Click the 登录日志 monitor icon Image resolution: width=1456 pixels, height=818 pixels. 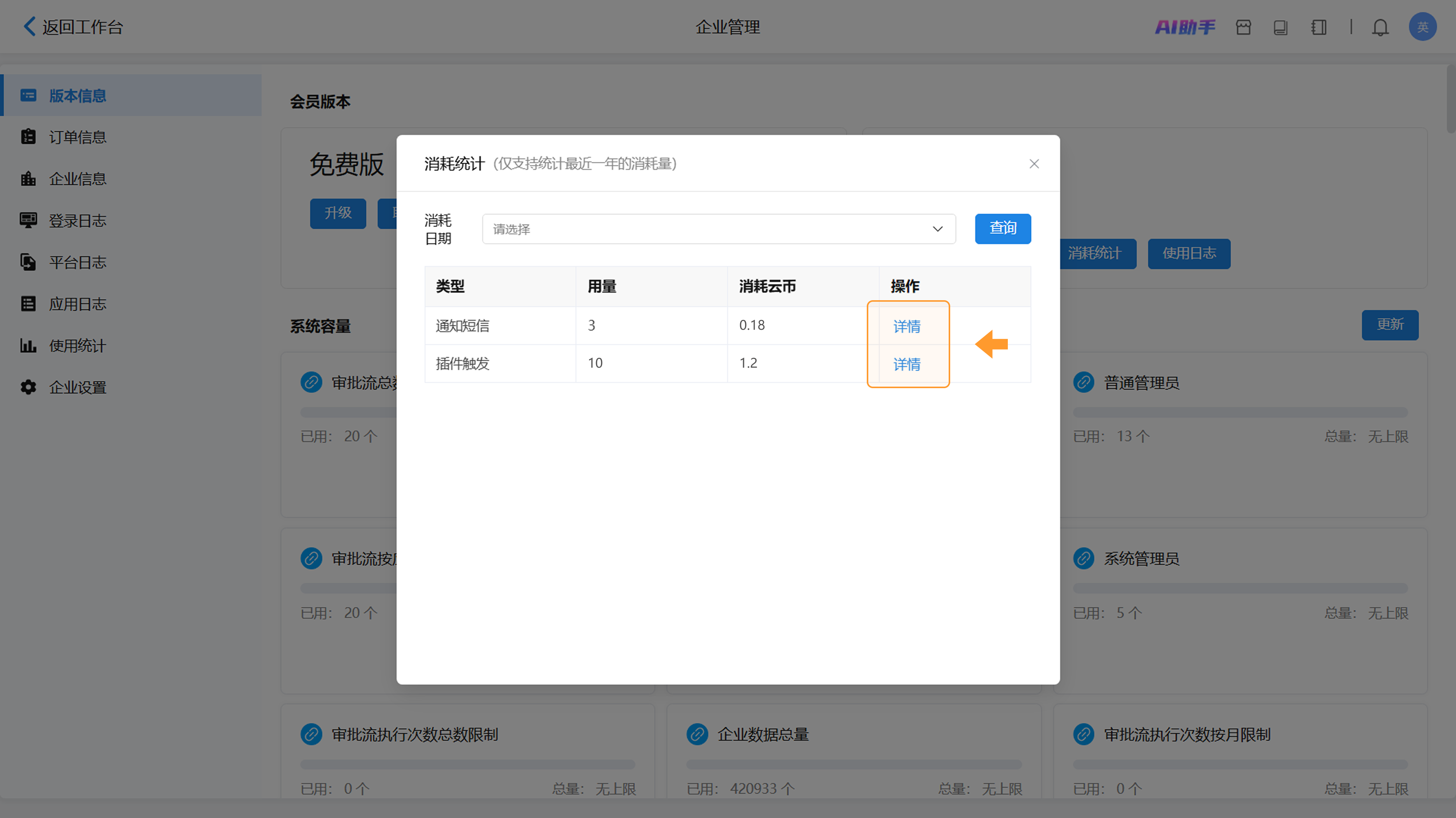(28, 220)
